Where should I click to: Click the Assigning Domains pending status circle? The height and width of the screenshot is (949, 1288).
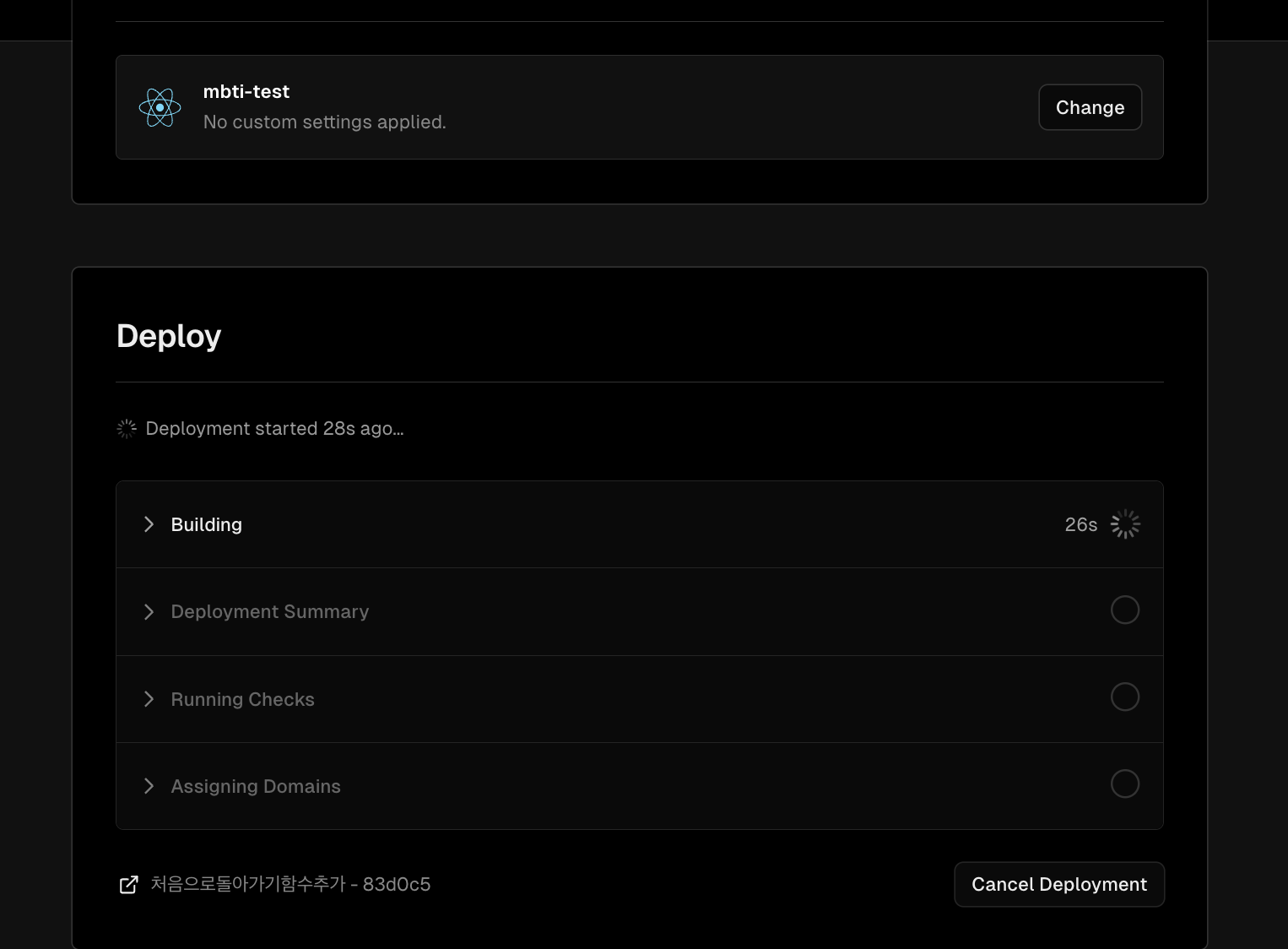[x=1125, y=784]
